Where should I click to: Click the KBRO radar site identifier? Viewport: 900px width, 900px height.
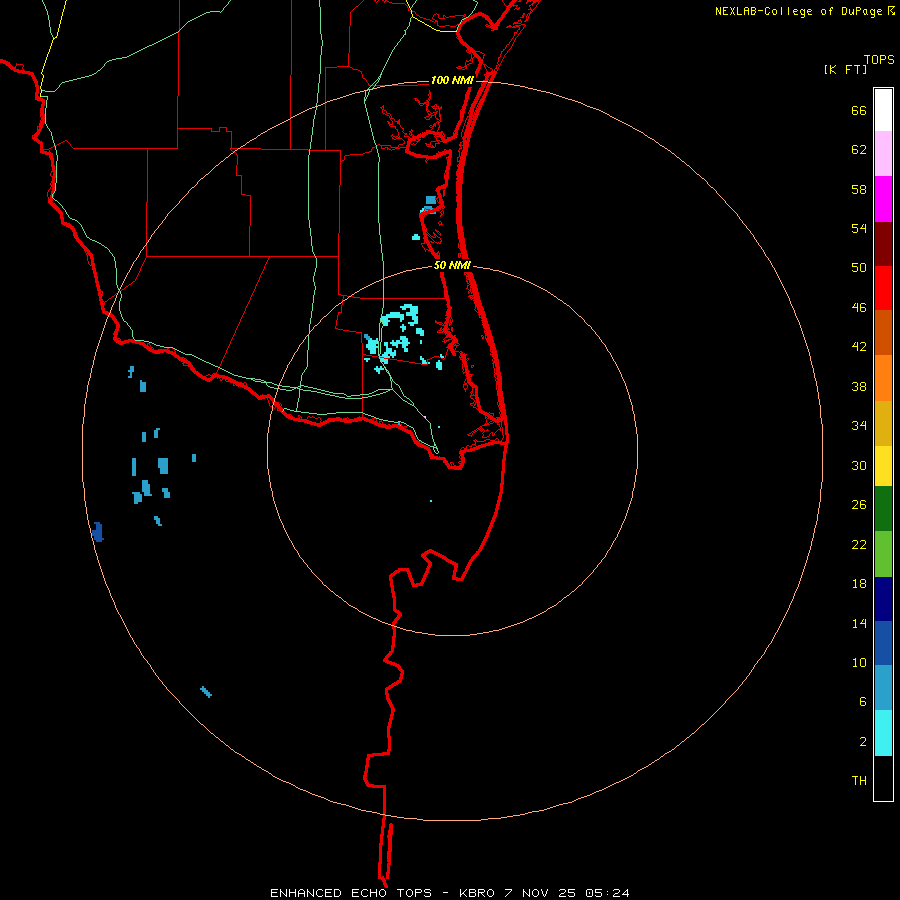coord(476,893)
